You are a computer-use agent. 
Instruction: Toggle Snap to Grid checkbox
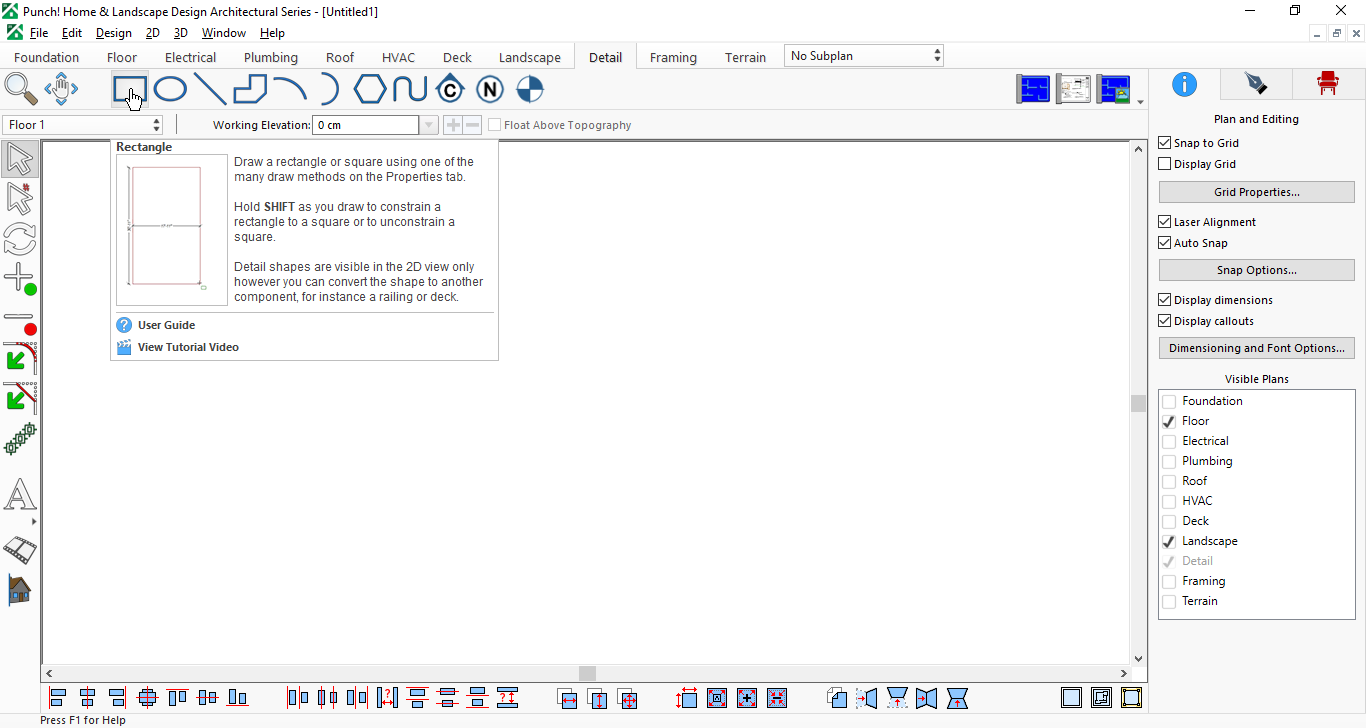(x=1164, y=143)
